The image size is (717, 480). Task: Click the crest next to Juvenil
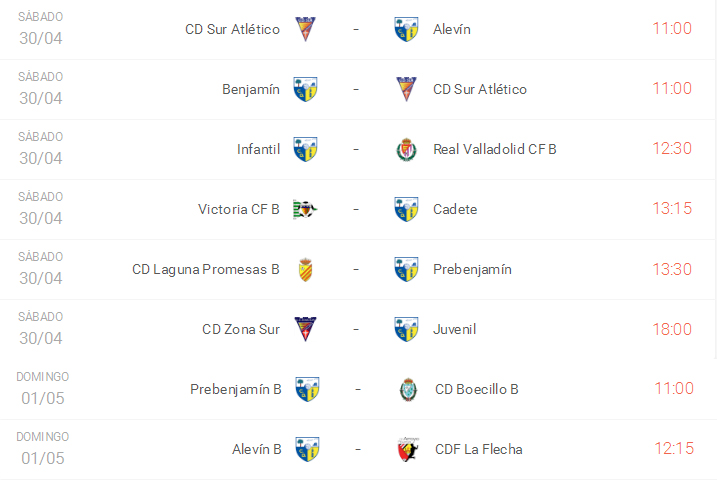point(406,329)
